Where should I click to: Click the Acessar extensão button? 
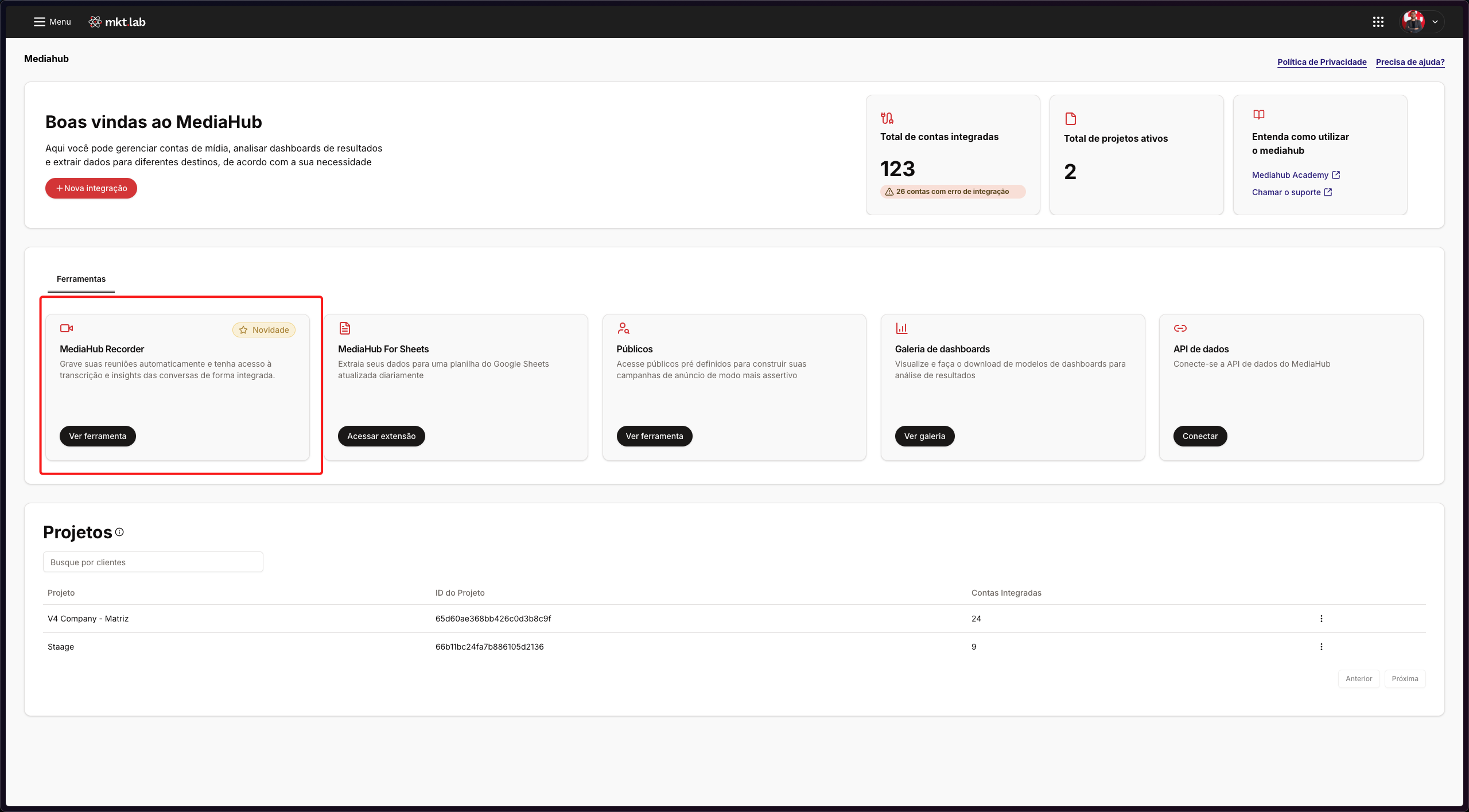coord(381,436)
